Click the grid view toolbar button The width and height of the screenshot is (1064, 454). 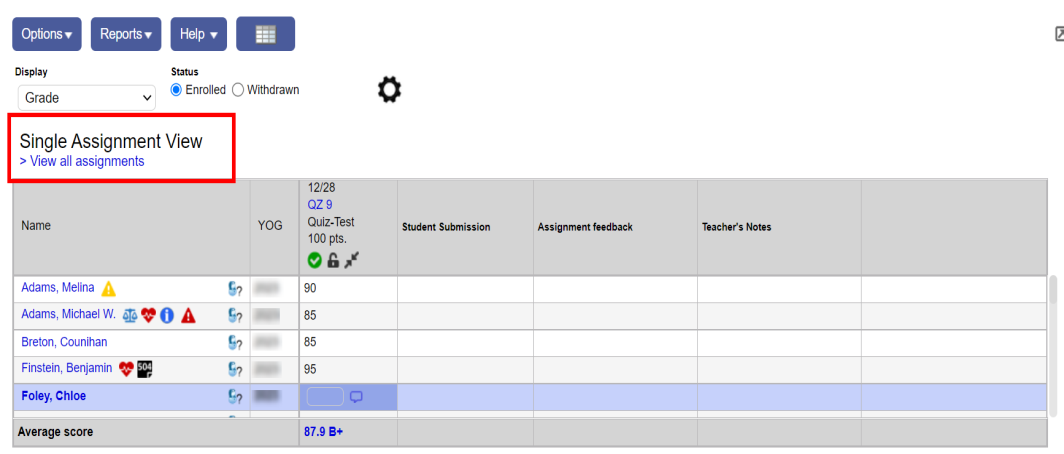[x=265, y=34]
